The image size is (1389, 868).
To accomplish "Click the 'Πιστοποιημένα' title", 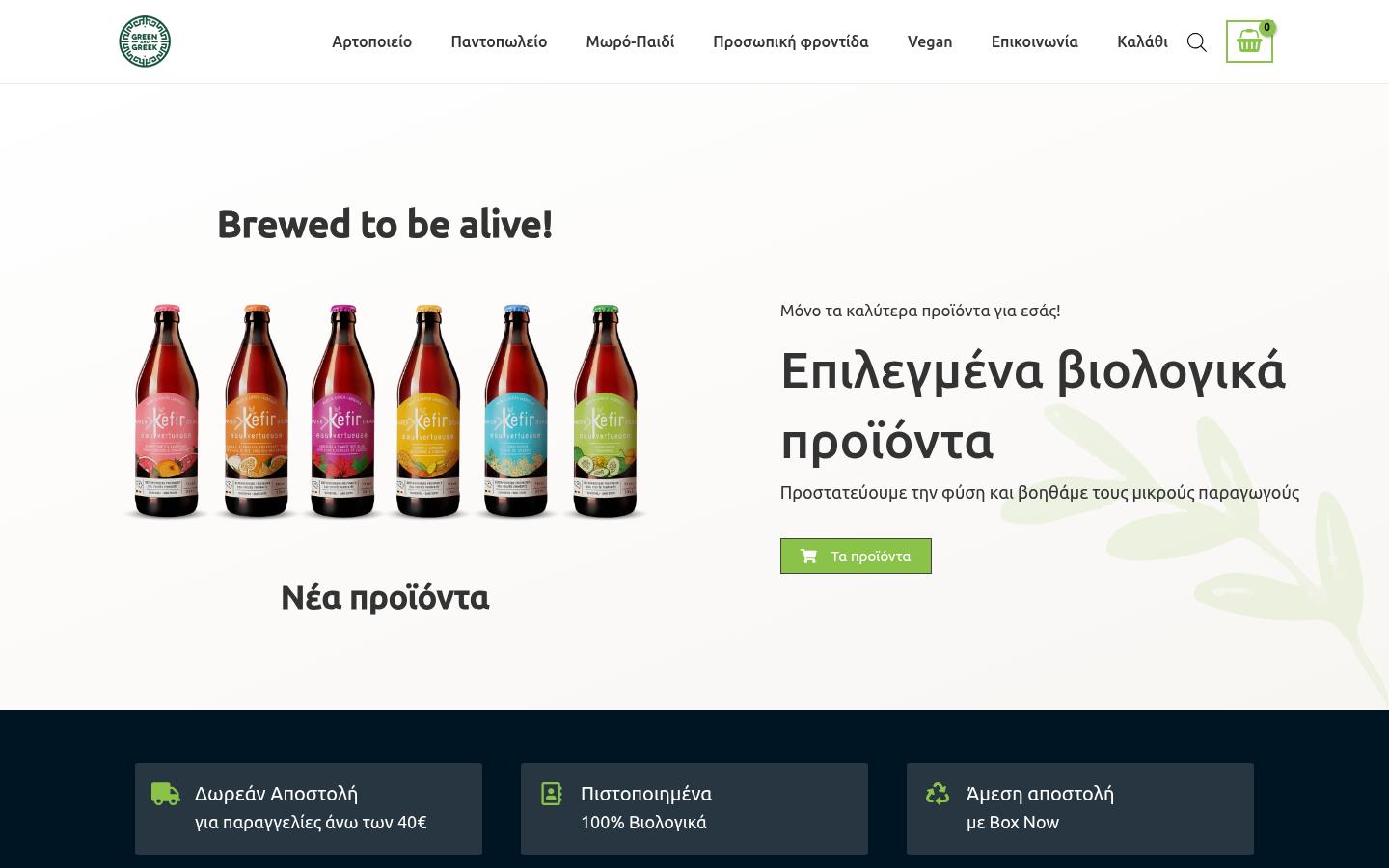I will pos(646,794).
